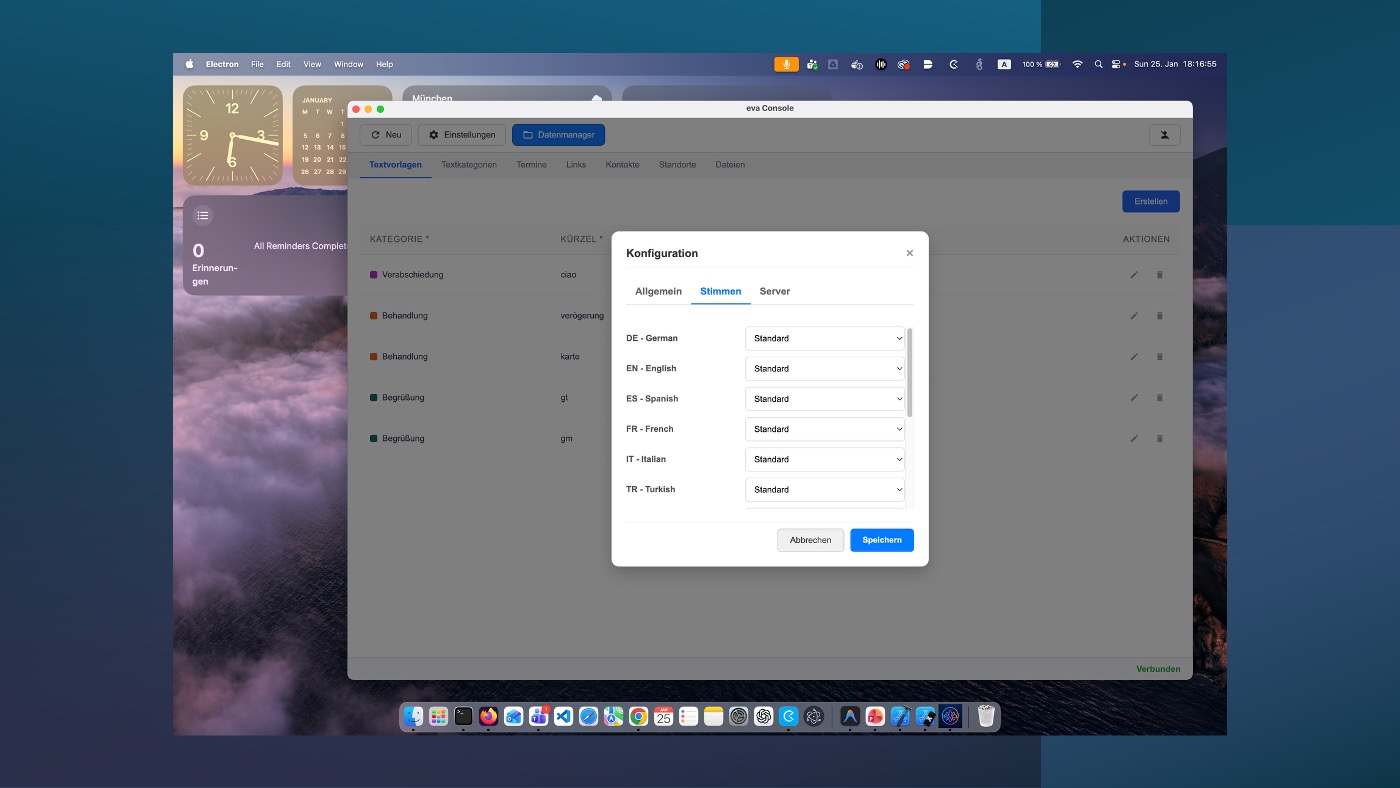The width and height of the screenshot is (1400, 788).
Task: Click the orange microphone menu bar icon
Action: point(786,64)
